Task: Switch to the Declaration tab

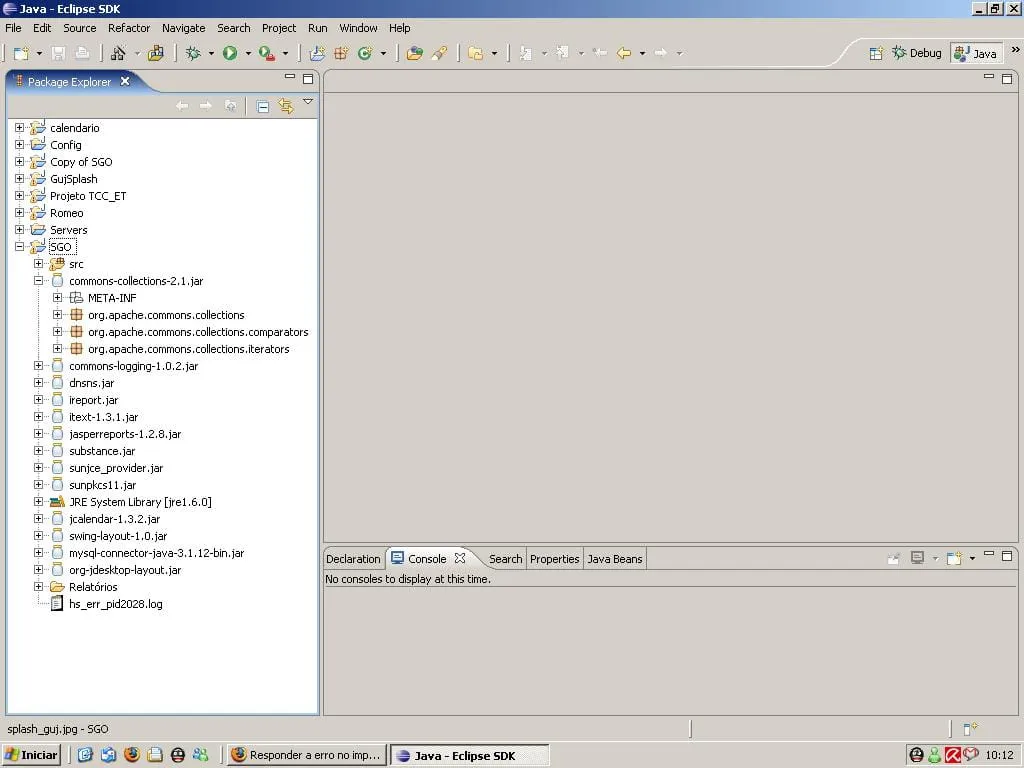Action: (x=353, y=559)
